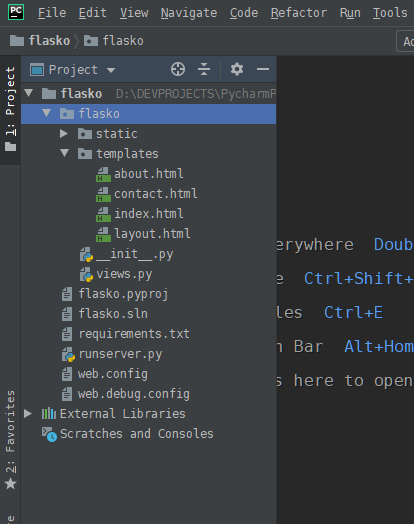Click the about.html HTML file icon

103,174
